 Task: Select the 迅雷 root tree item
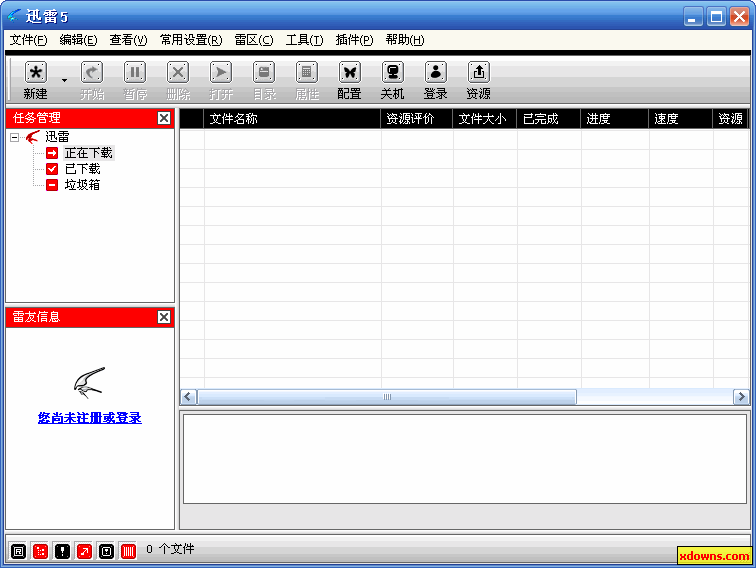[57, 137]
